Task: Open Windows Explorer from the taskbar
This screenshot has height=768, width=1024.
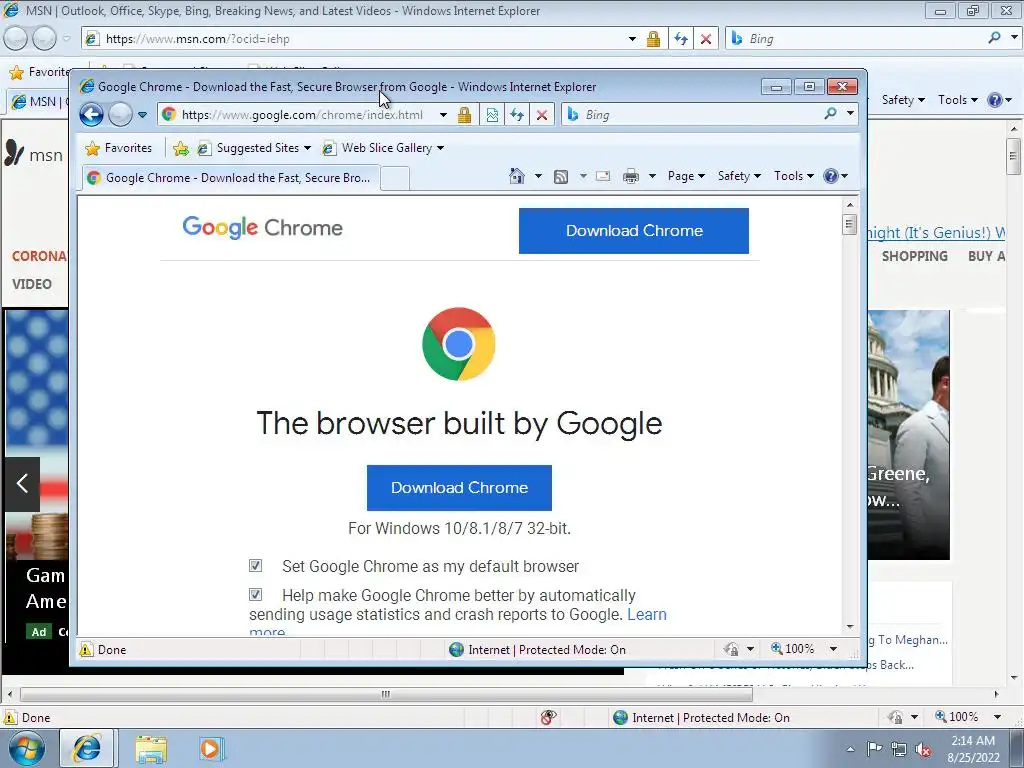Action: (x=151, y=749)
